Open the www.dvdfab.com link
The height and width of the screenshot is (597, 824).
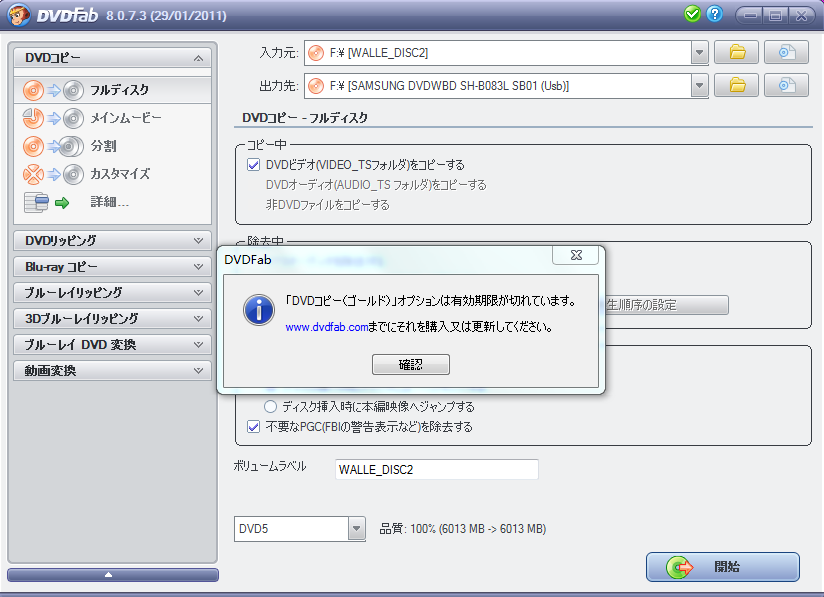(326, 327)
